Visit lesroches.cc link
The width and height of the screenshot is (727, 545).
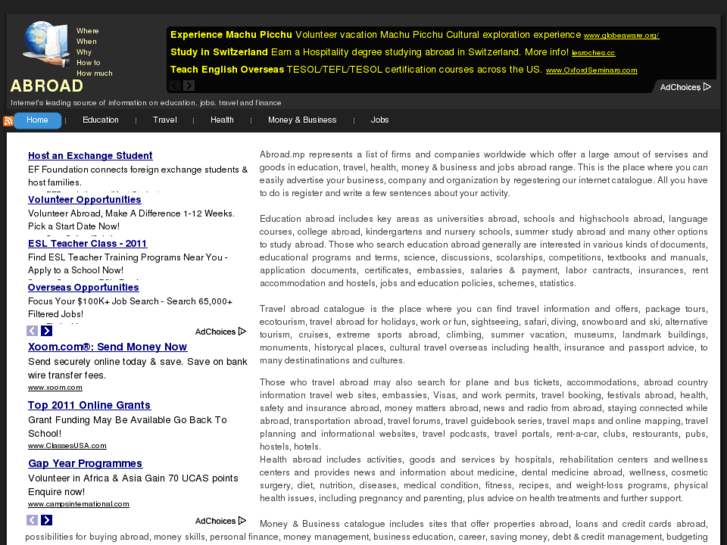593,53
